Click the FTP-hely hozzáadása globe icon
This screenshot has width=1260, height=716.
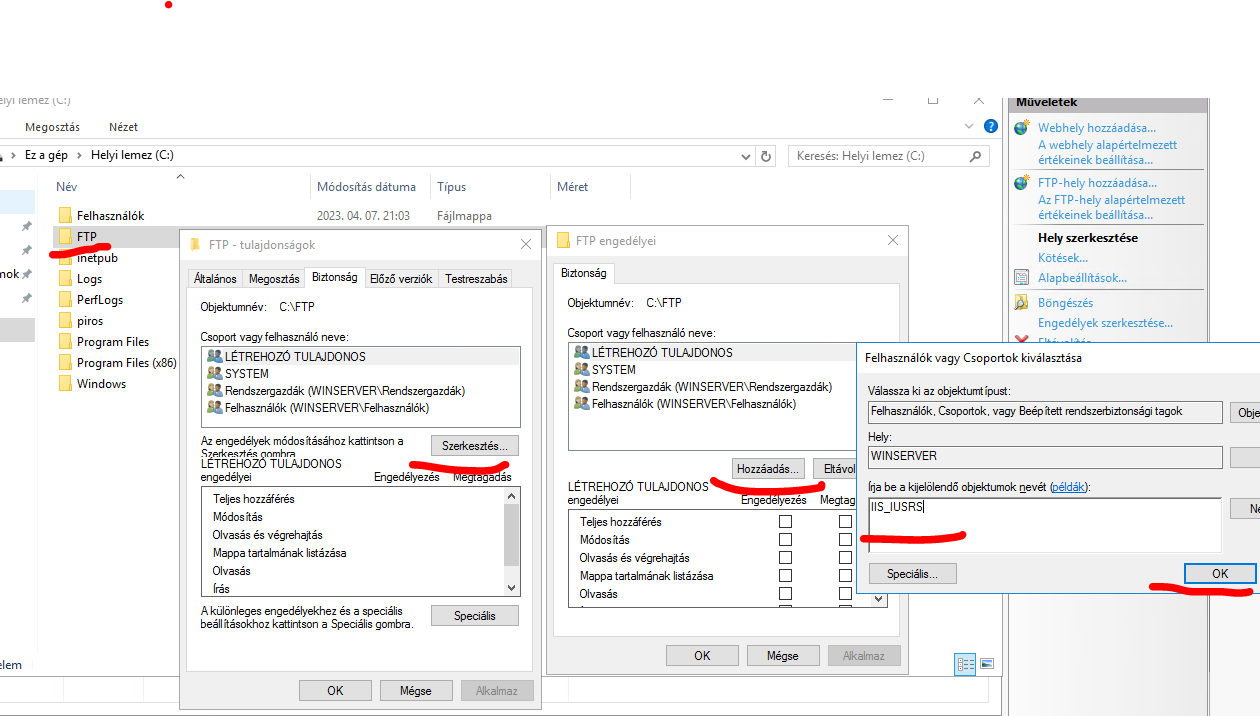[x=1021, y=183]
